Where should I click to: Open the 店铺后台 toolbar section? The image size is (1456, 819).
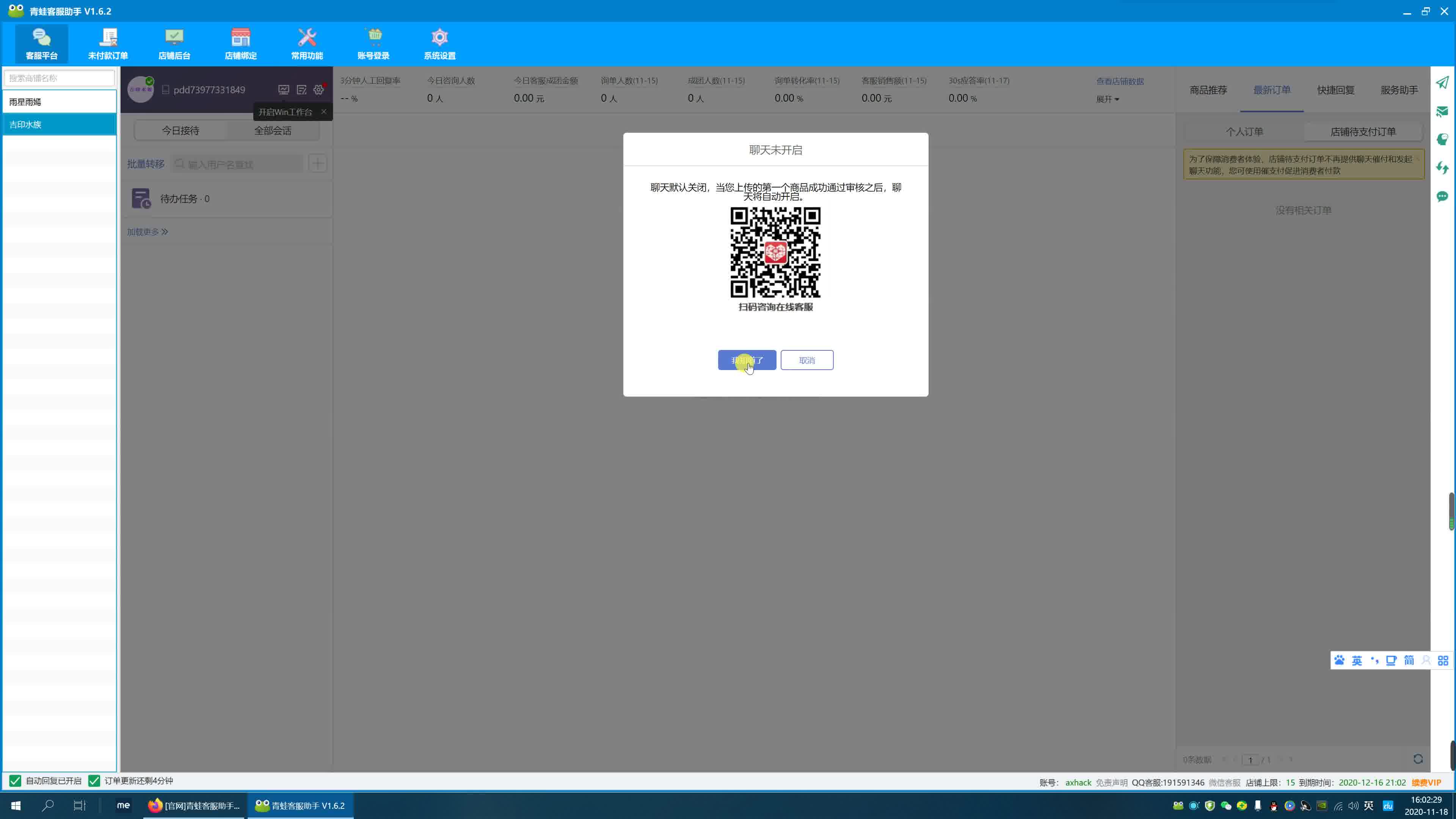(x=174, y=44)
